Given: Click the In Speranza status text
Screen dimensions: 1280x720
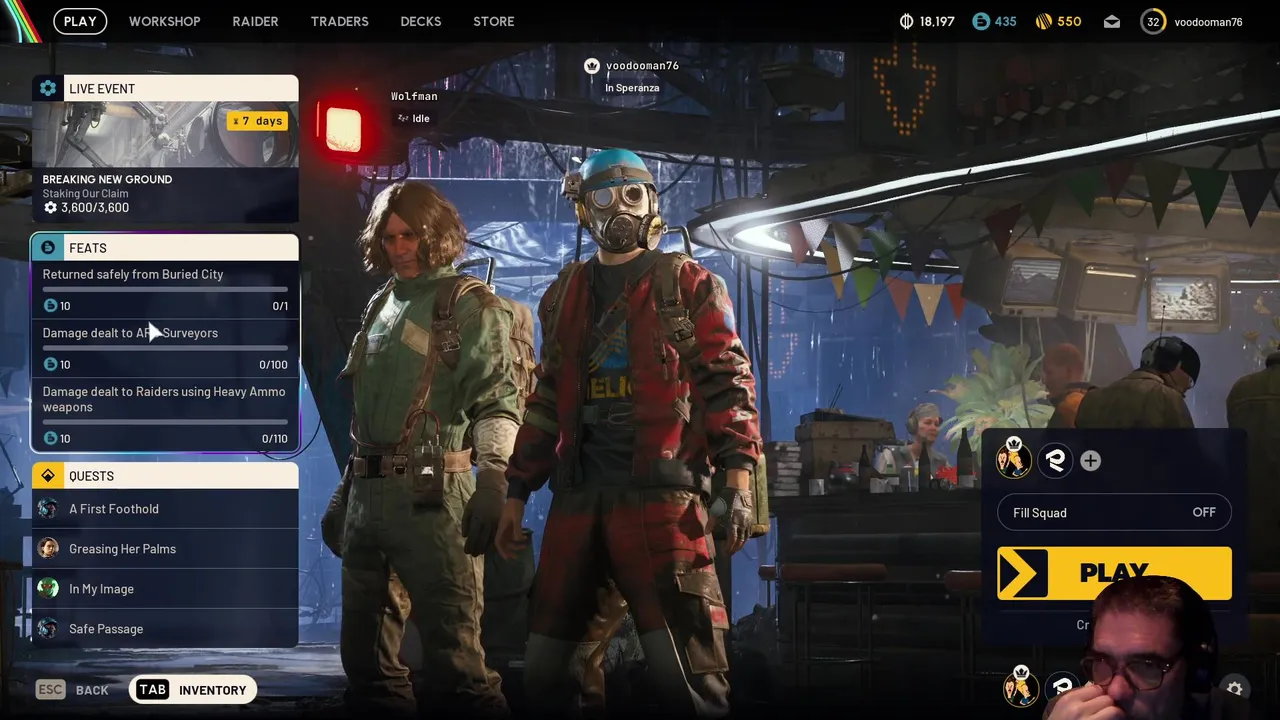Looking at the screenshot, I should [632, 88].
